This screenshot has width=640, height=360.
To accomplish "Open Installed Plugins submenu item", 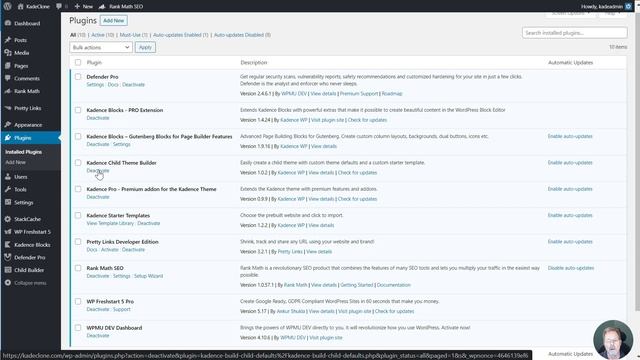I will click(x=23, y=152).
